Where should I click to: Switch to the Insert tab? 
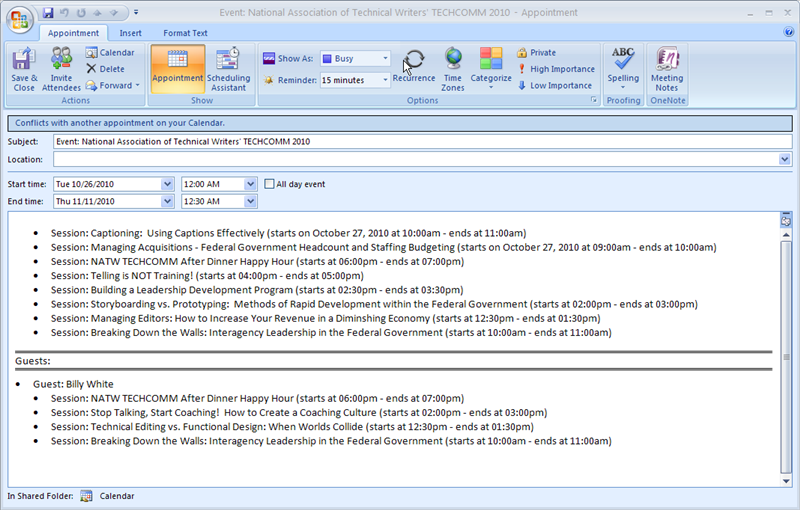131,33
